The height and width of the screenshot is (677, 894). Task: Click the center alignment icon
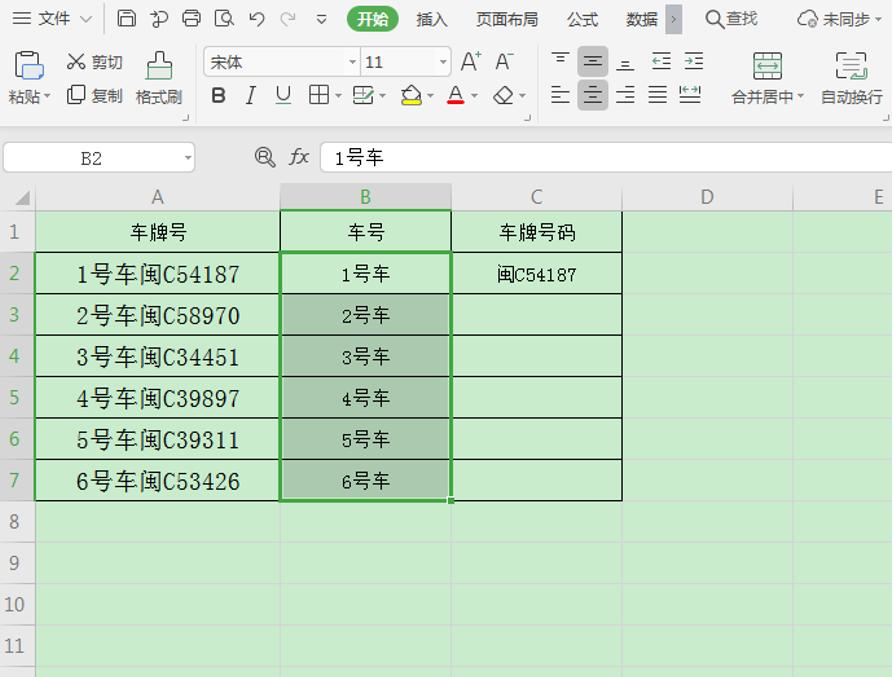(592, 96)
